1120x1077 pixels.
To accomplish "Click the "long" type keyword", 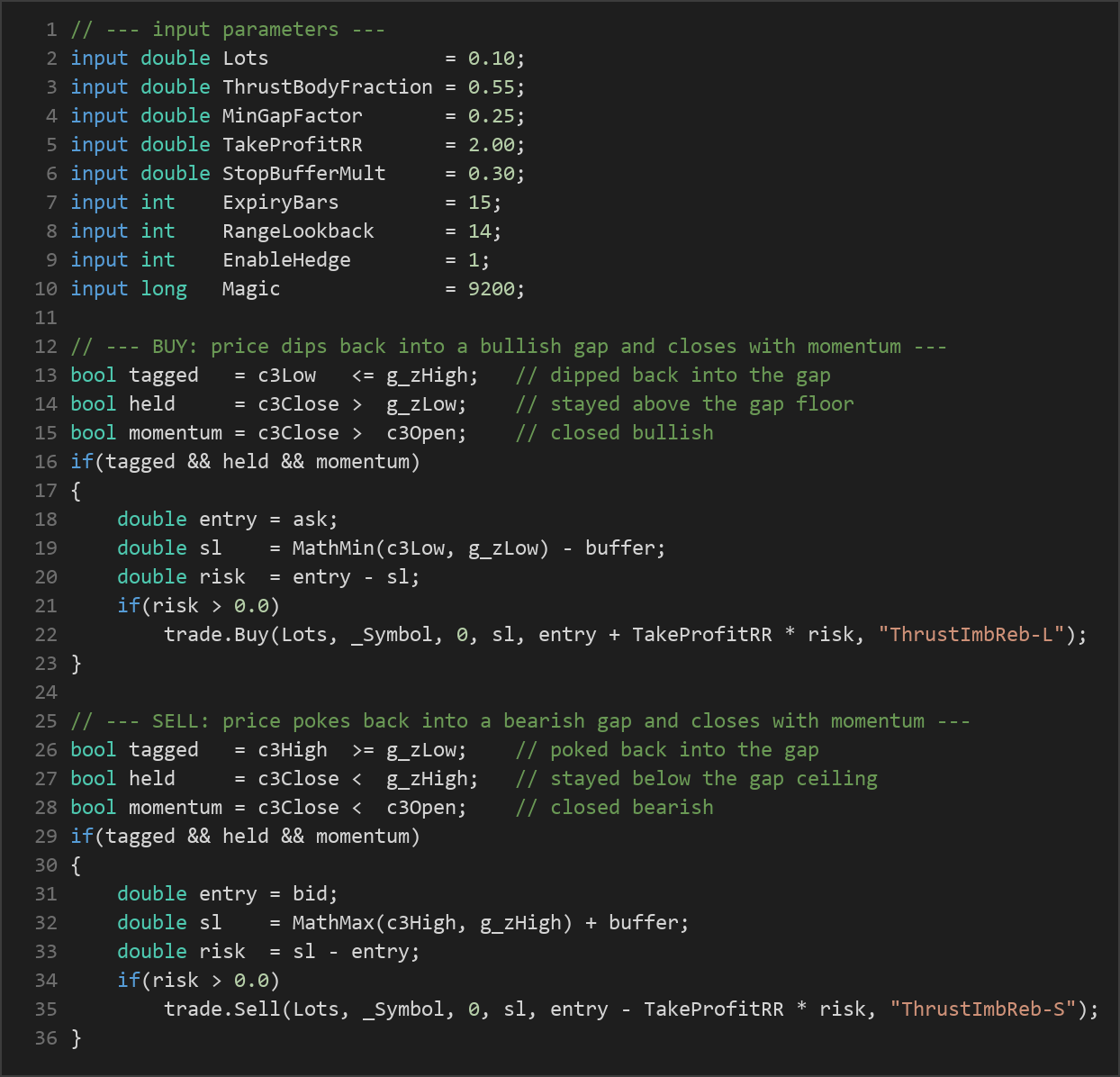I will click(164, 289).
